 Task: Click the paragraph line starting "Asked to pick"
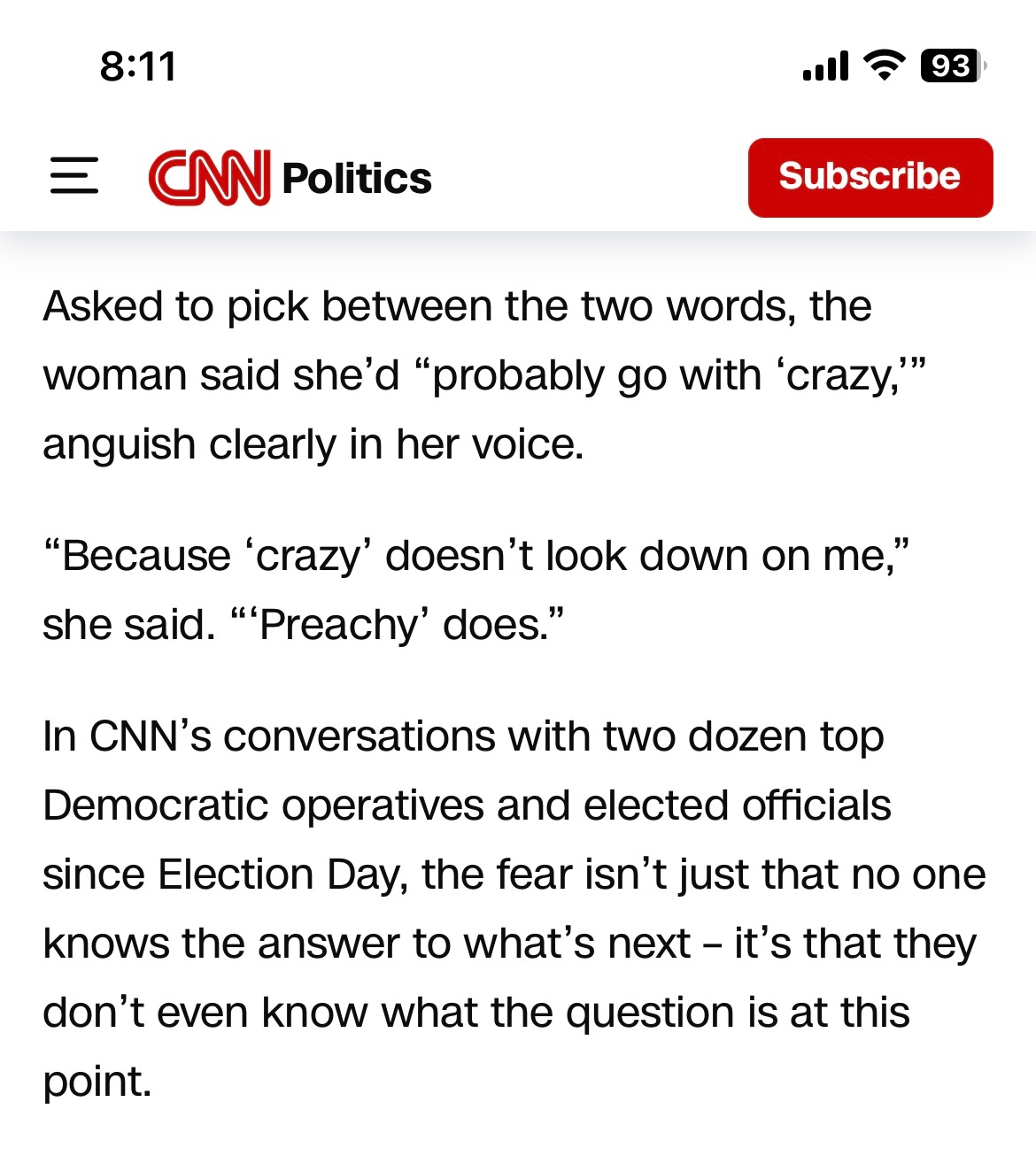pyautogui.click(x=457, y=307)
